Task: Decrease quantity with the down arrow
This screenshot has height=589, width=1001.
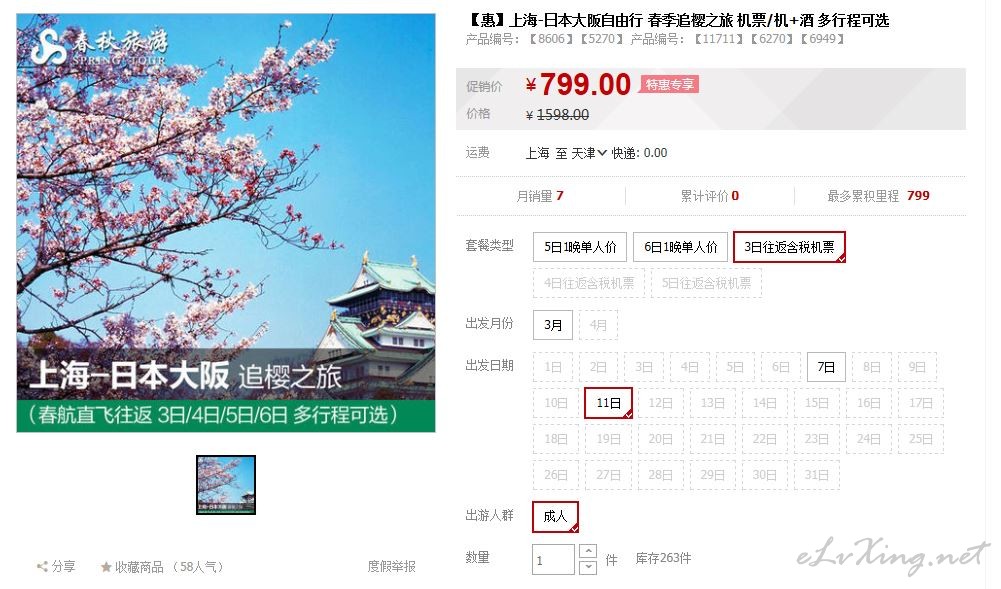Action: [x=588, y=567]
